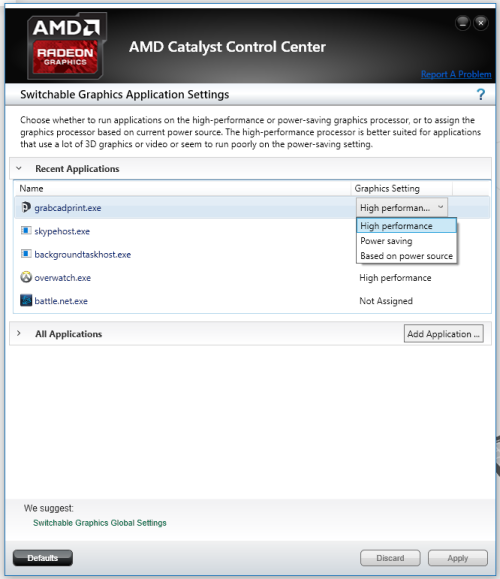
Task: Click the grabcadprint.exe application icon
Action: point(25,208)
